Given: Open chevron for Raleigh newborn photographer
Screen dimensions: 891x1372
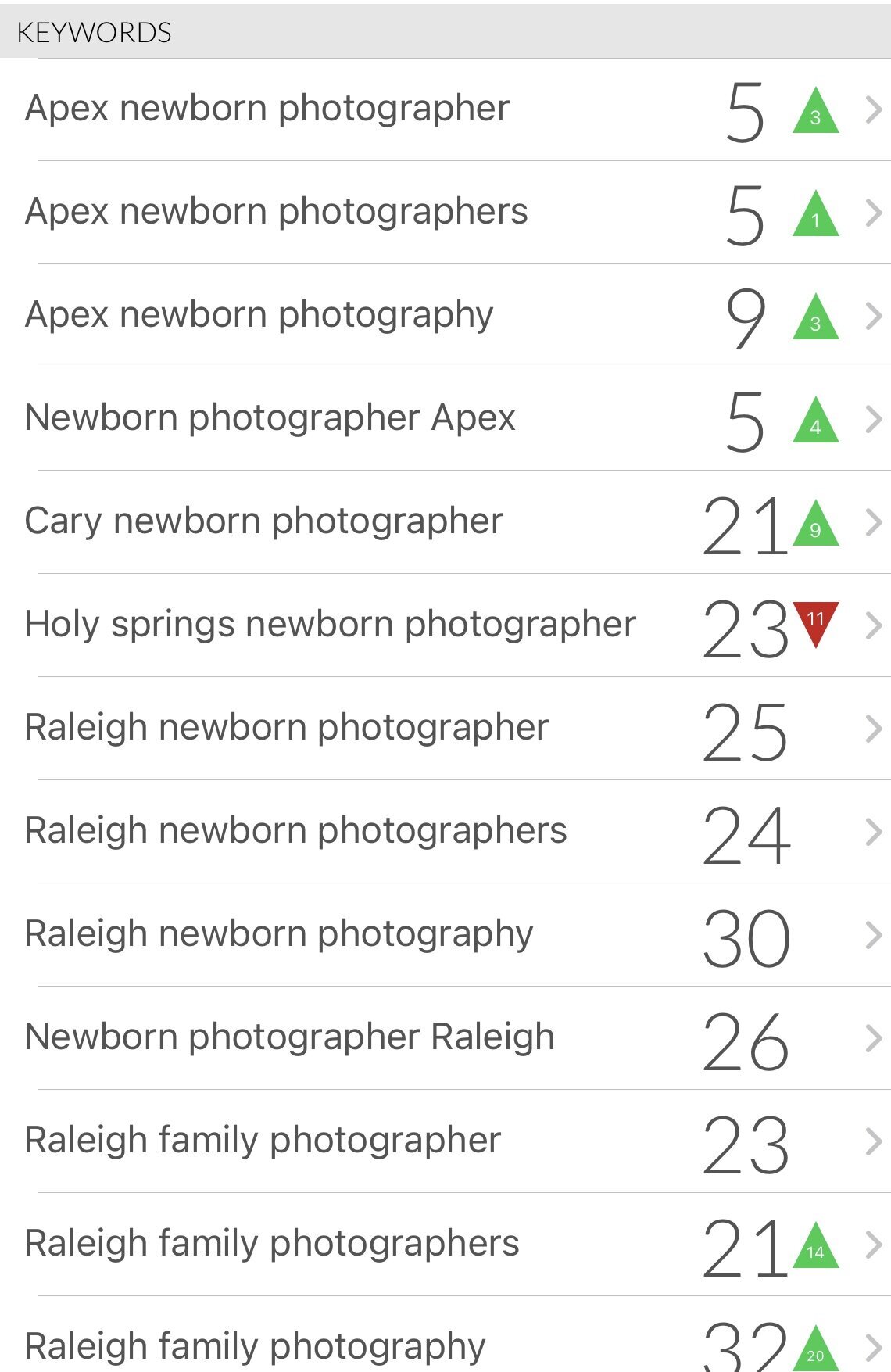Looking at the screenshot, I should [x=874, y=729].
